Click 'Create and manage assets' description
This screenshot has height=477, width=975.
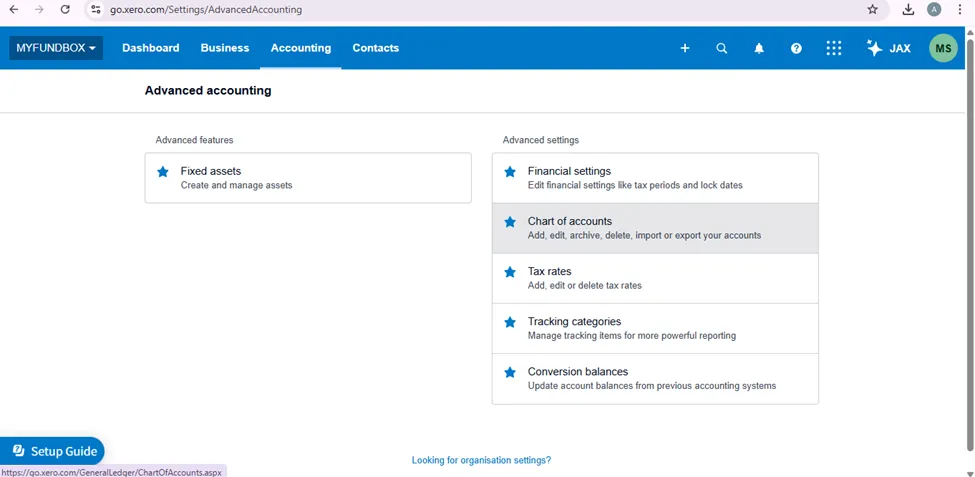click(236, 185)
